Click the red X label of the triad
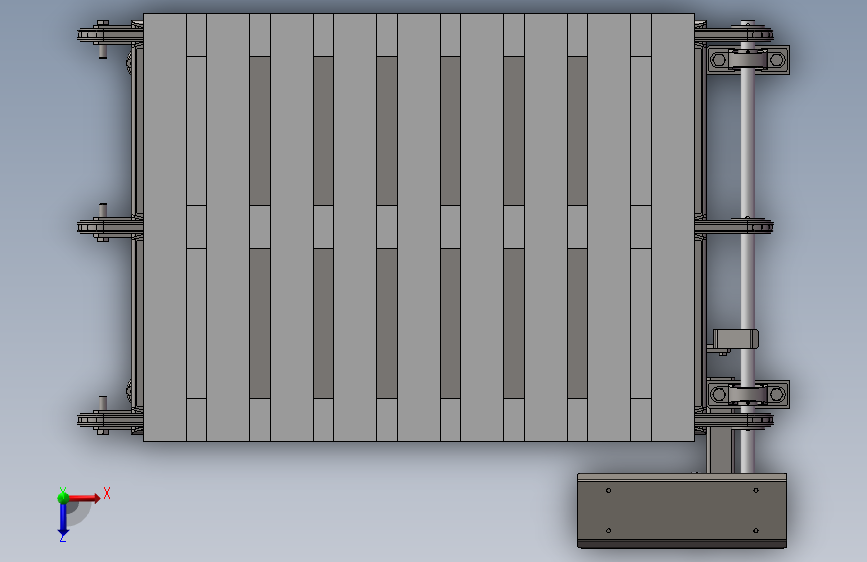Screen dimensions: 867x562 tap(107, 493)
